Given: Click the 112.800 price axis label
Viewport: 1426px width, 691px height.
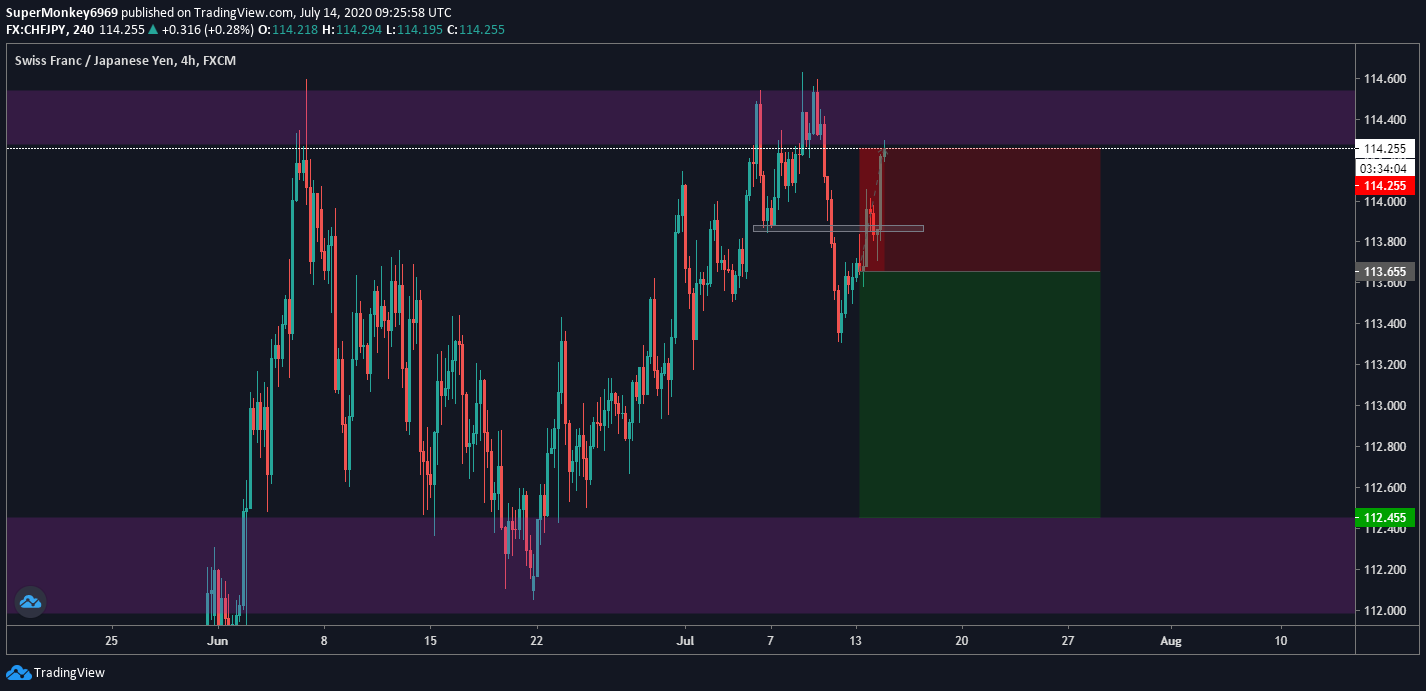Looking at the screenshot, I should click(x=1384, y=447).
